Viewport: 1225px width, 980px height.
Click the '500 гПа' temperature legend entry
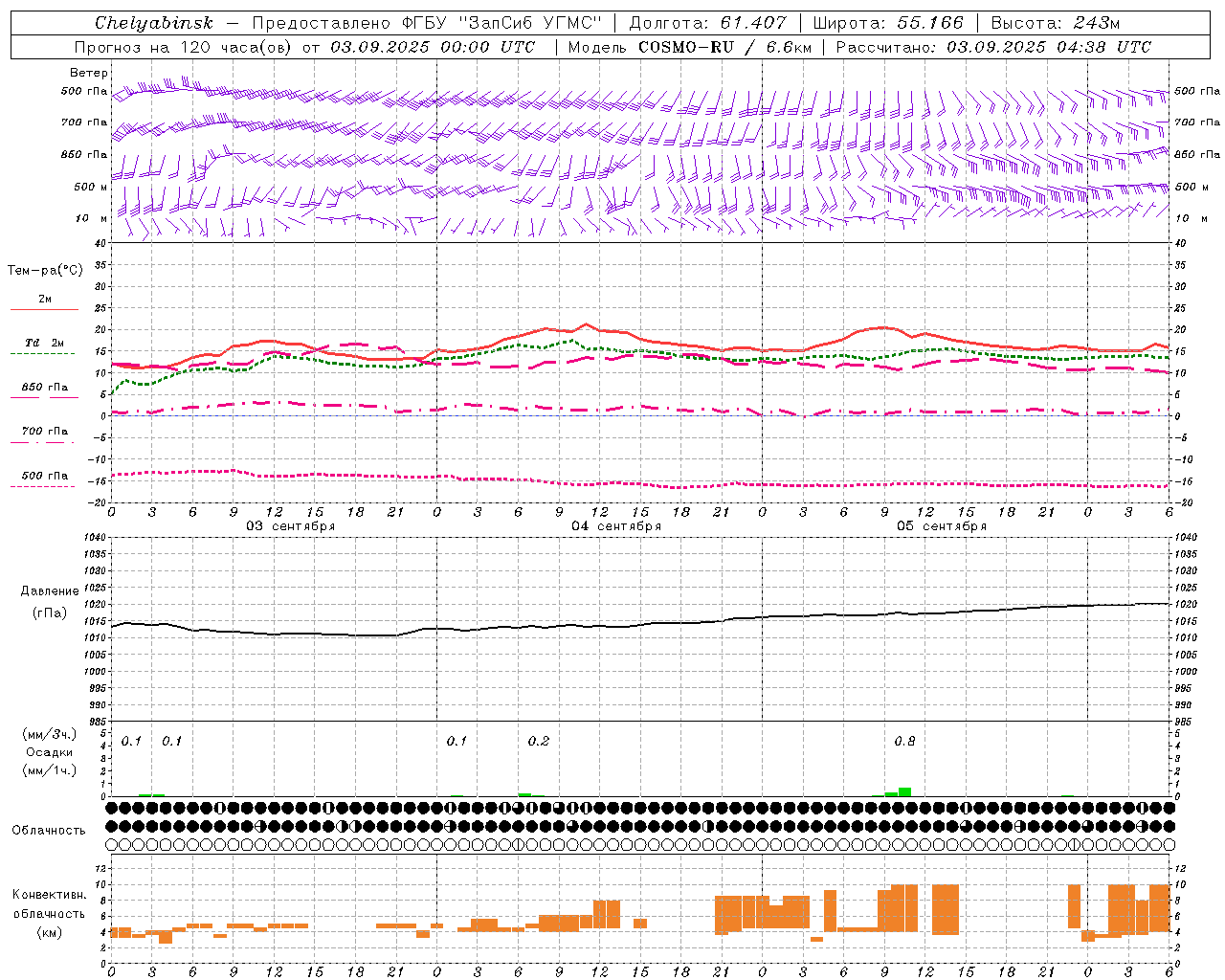pos(45,476)
